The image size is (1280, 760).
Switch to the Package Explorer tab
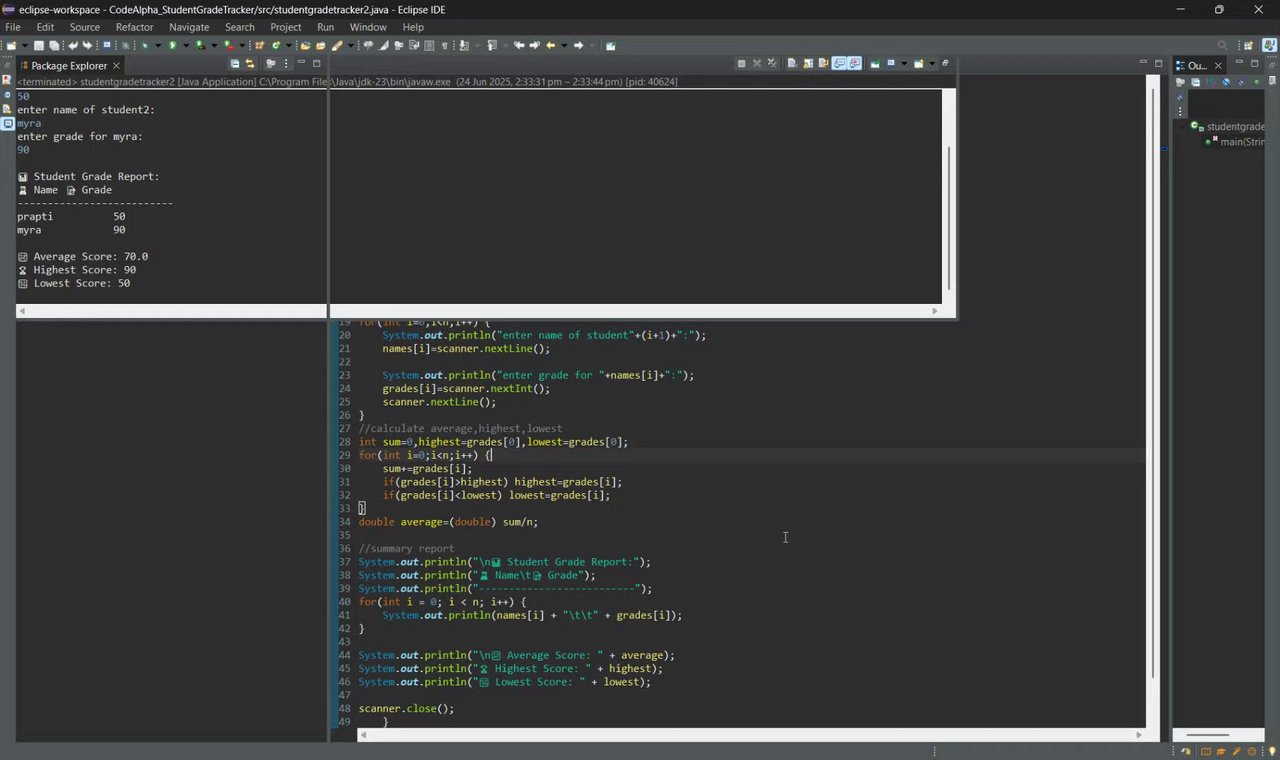pyautogui.click(x=68, y=65)
